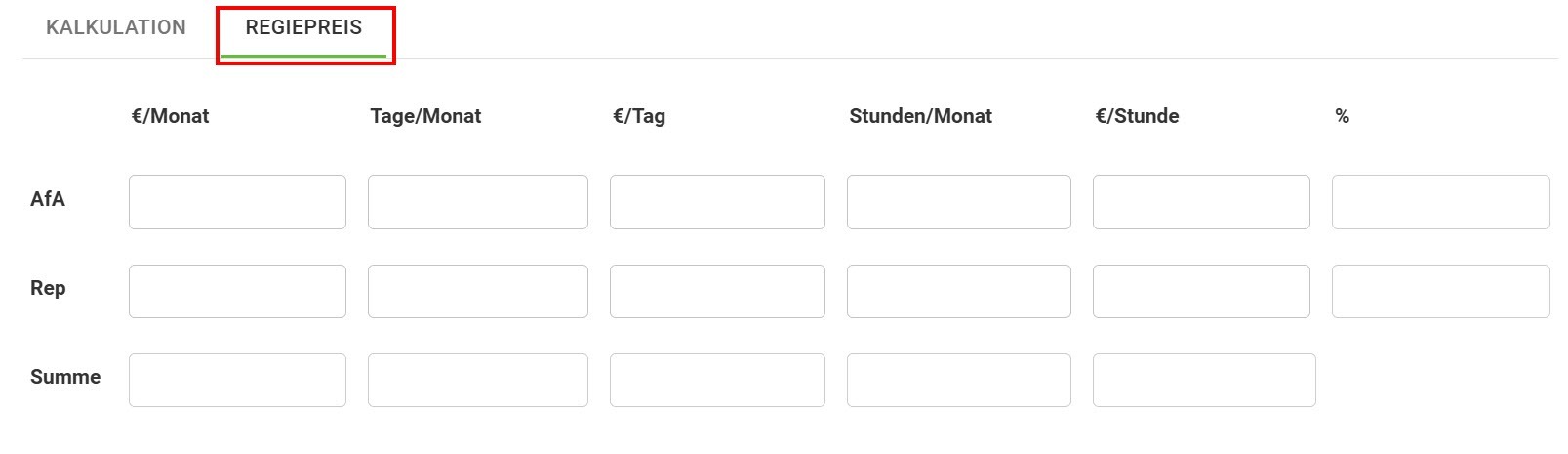Click the Summe €/Monat field

(x=237, y=380)
